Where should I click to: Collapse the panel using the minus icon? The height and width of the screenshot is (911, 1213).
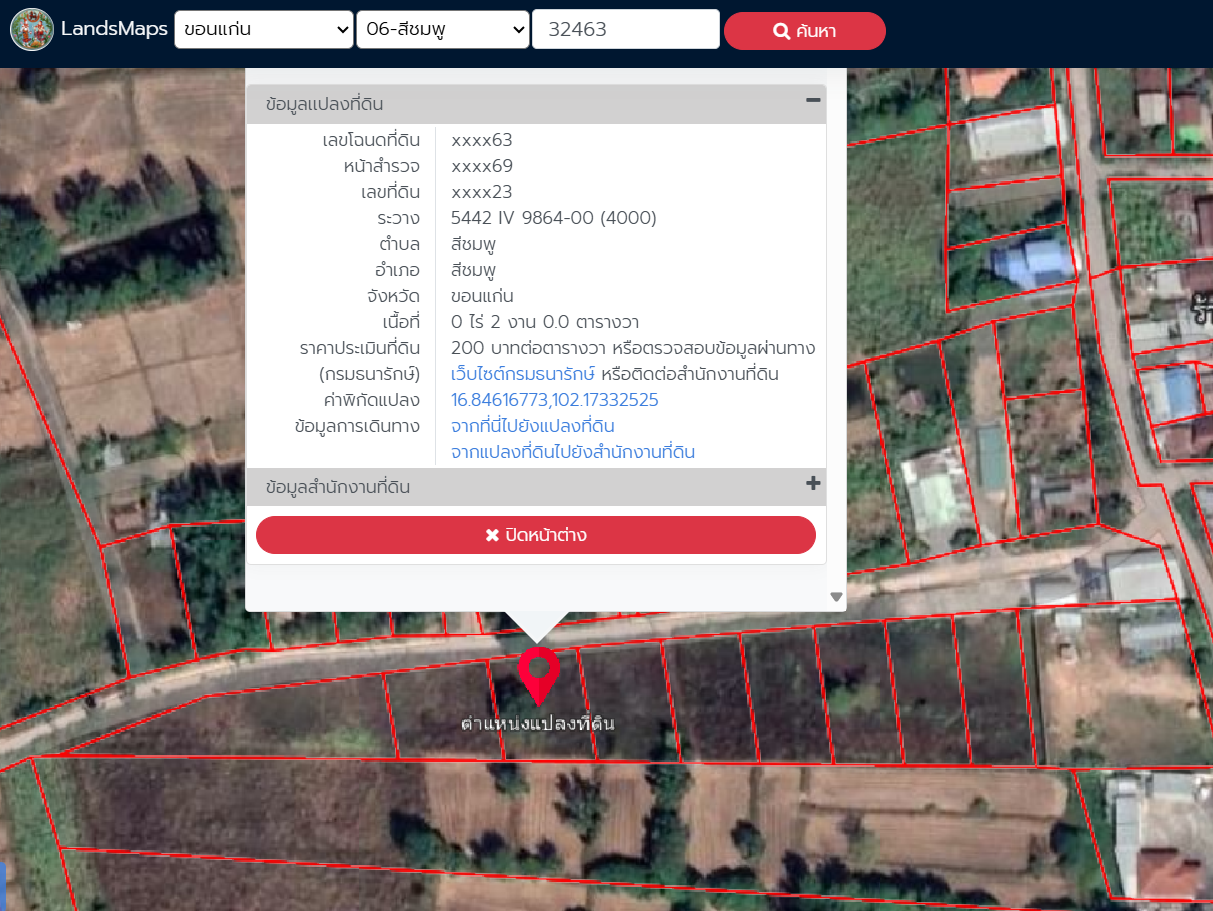point(813,100)
